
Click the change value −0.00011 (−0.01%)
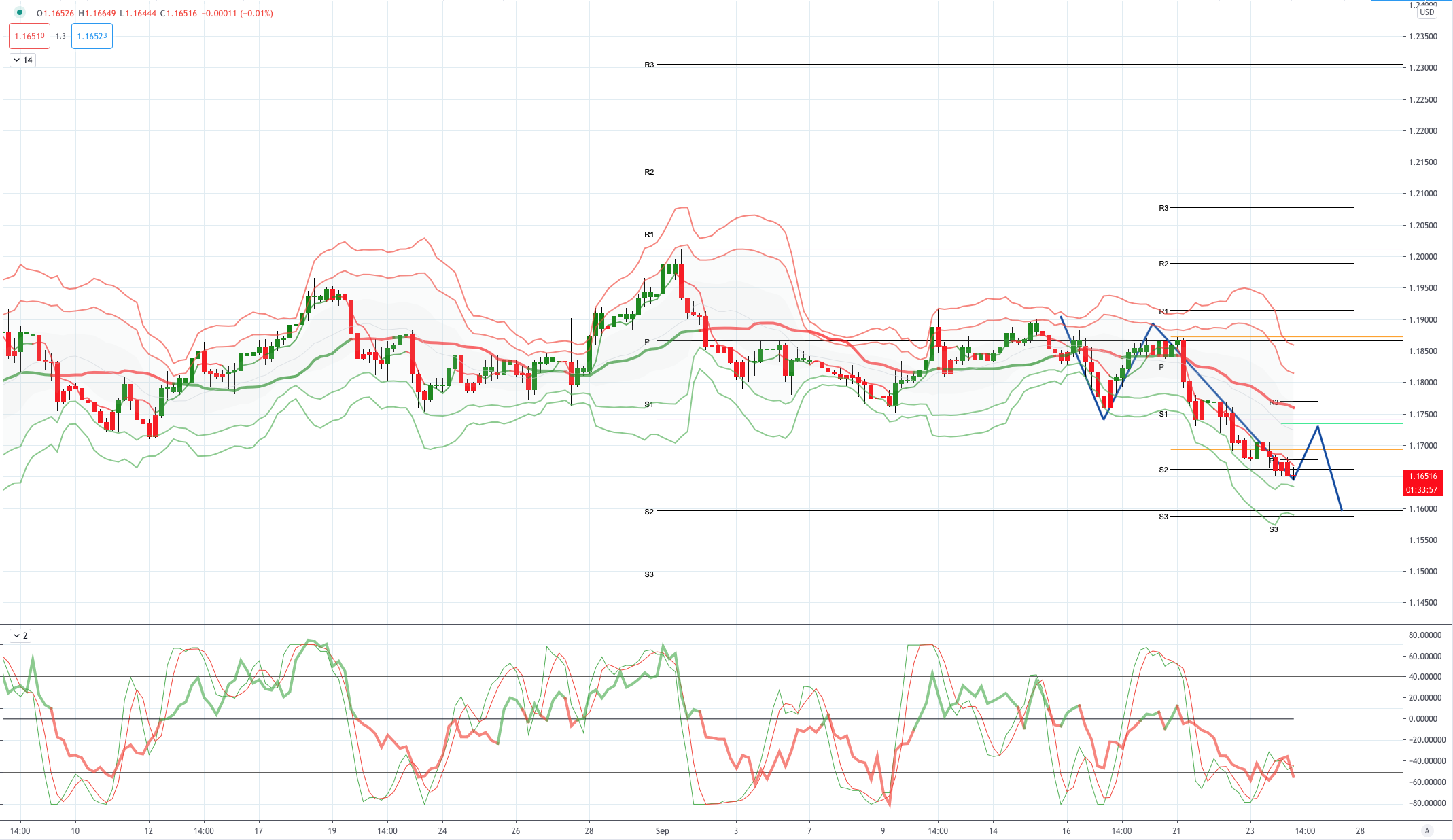[237, 13]
